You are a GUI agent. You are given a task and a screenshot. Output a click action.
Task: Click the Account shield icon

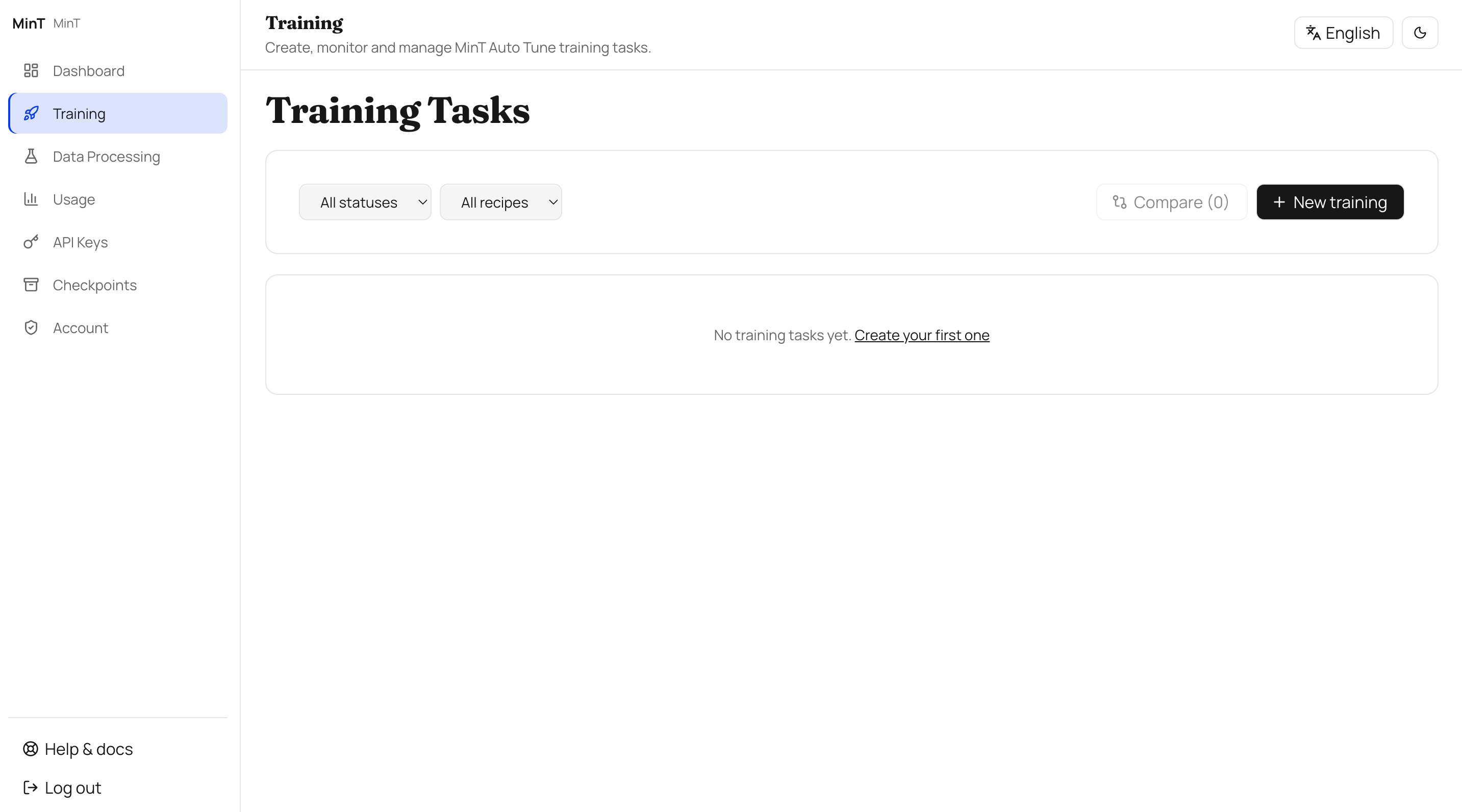(x=31, y=327)
